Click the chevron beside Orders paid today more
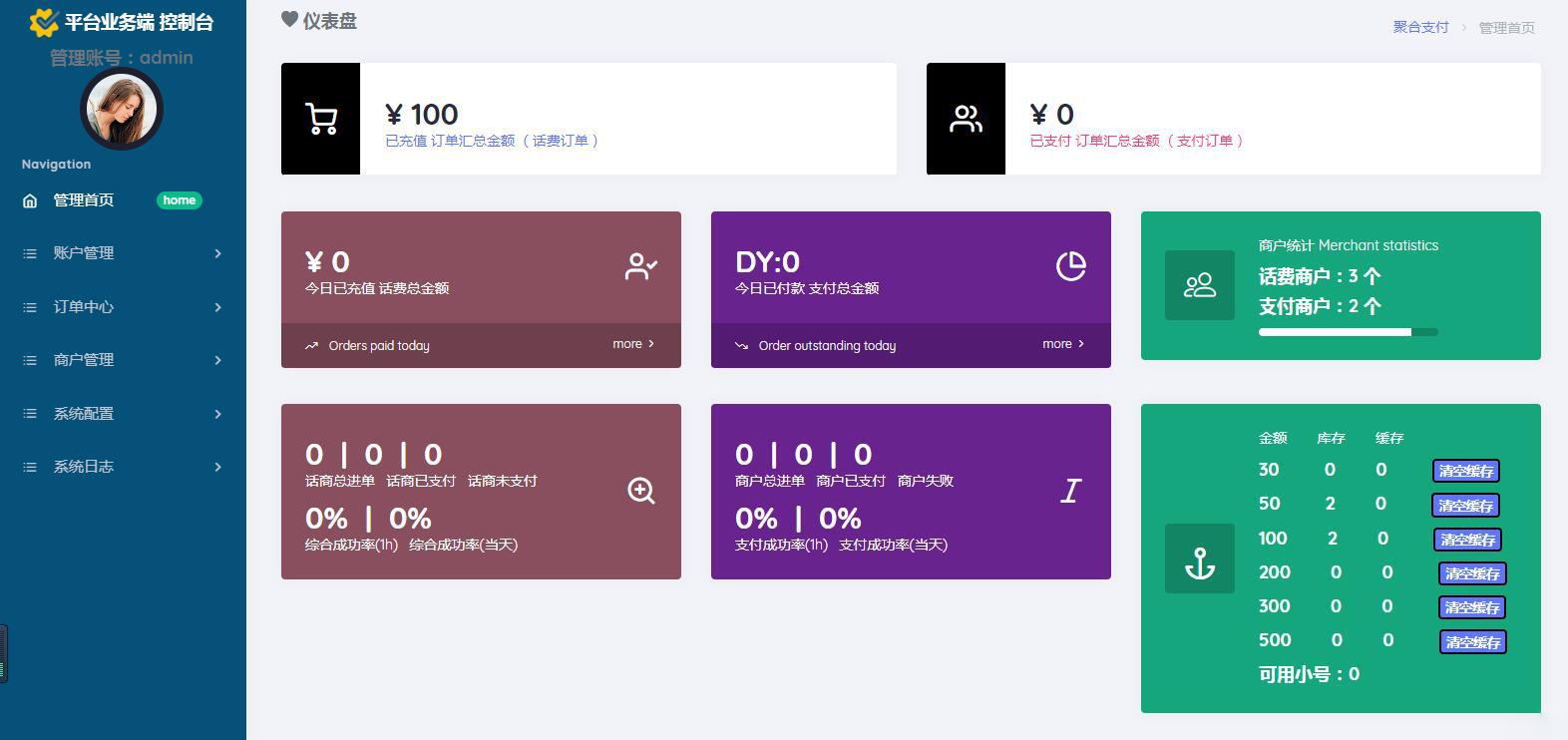 click(651, 344)
